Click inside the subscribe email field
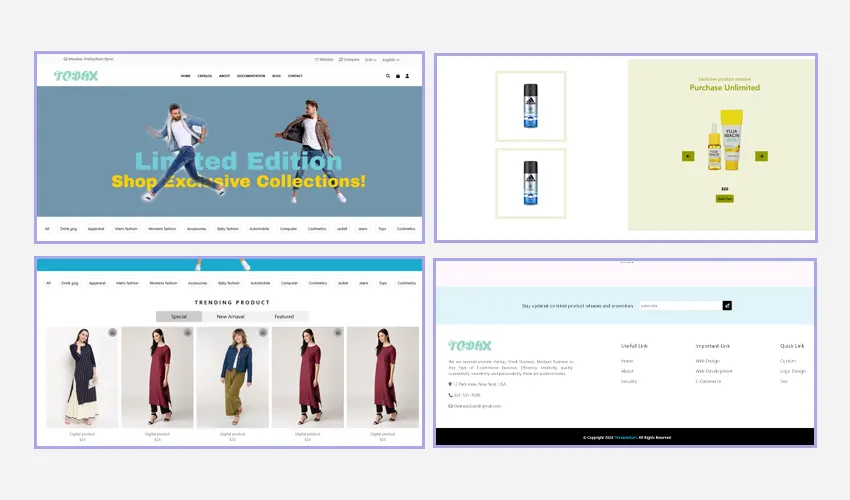 click(680, 306)
